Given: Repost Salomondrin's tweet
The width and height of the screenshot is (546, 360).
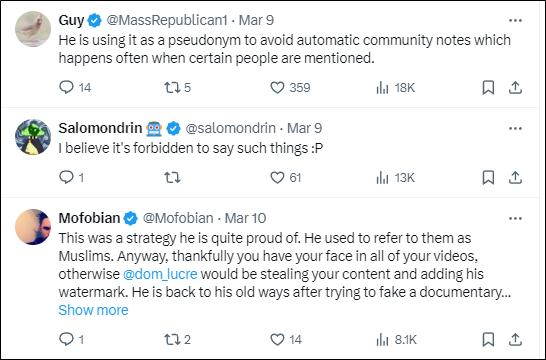Looking at the screenshot, I should click(x=172, y=178).
